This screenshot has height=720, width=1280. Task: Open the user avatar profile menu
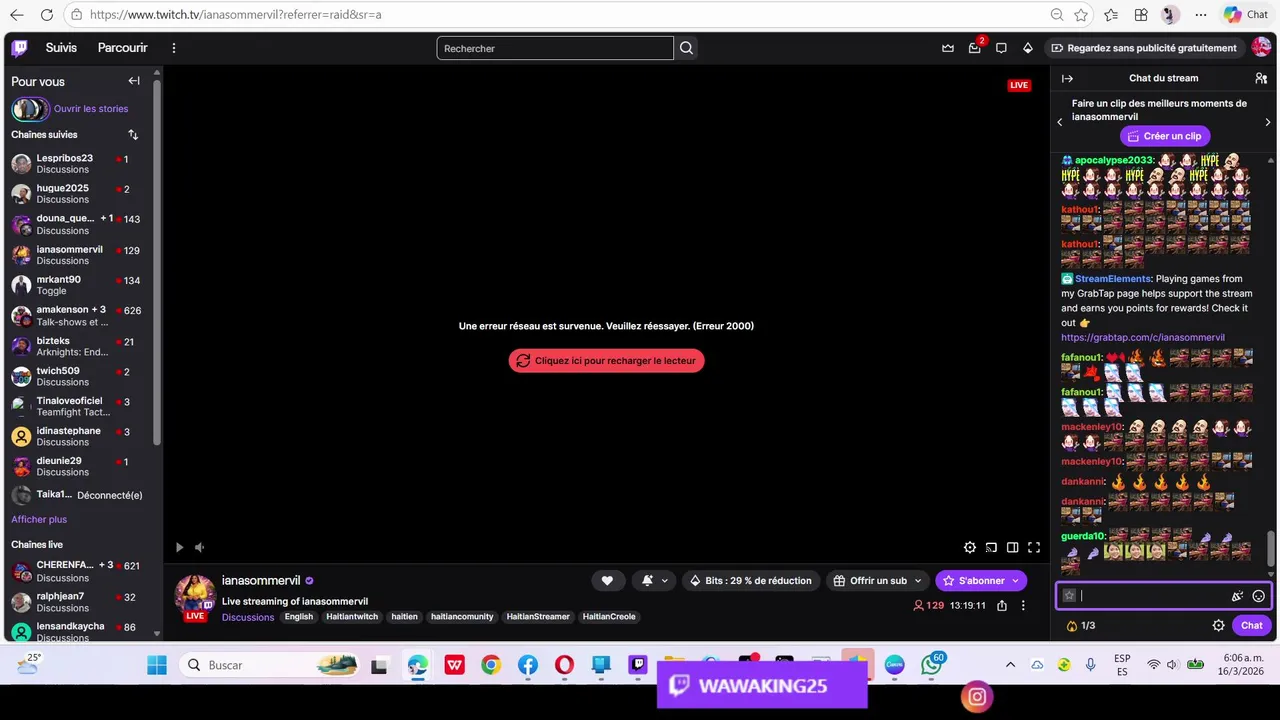coord(1261,48)
